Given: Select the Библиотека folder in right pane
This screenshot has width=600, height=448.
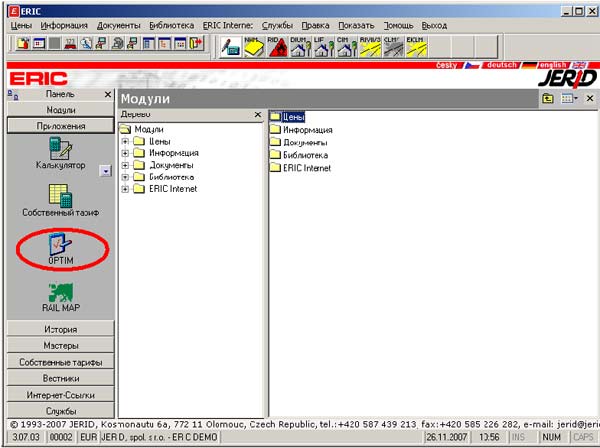Looking at the screenshot, I should click(x=299, y=155).
